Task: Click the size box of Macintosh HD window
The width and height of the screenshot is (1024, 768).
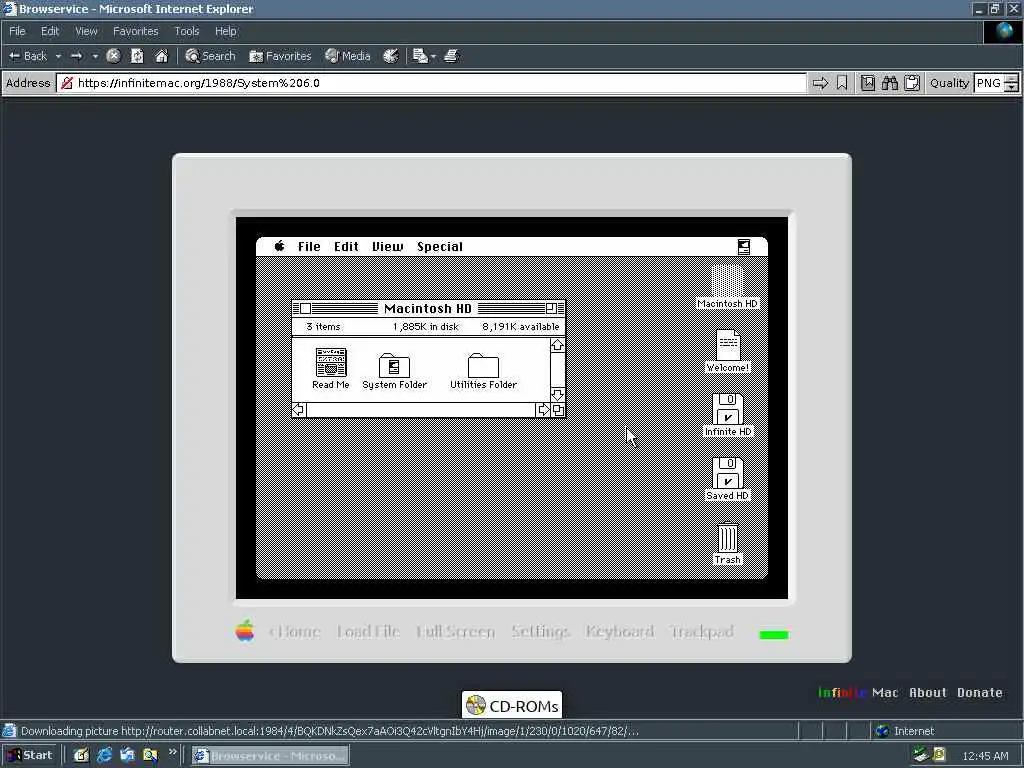Action: (558, 409)
